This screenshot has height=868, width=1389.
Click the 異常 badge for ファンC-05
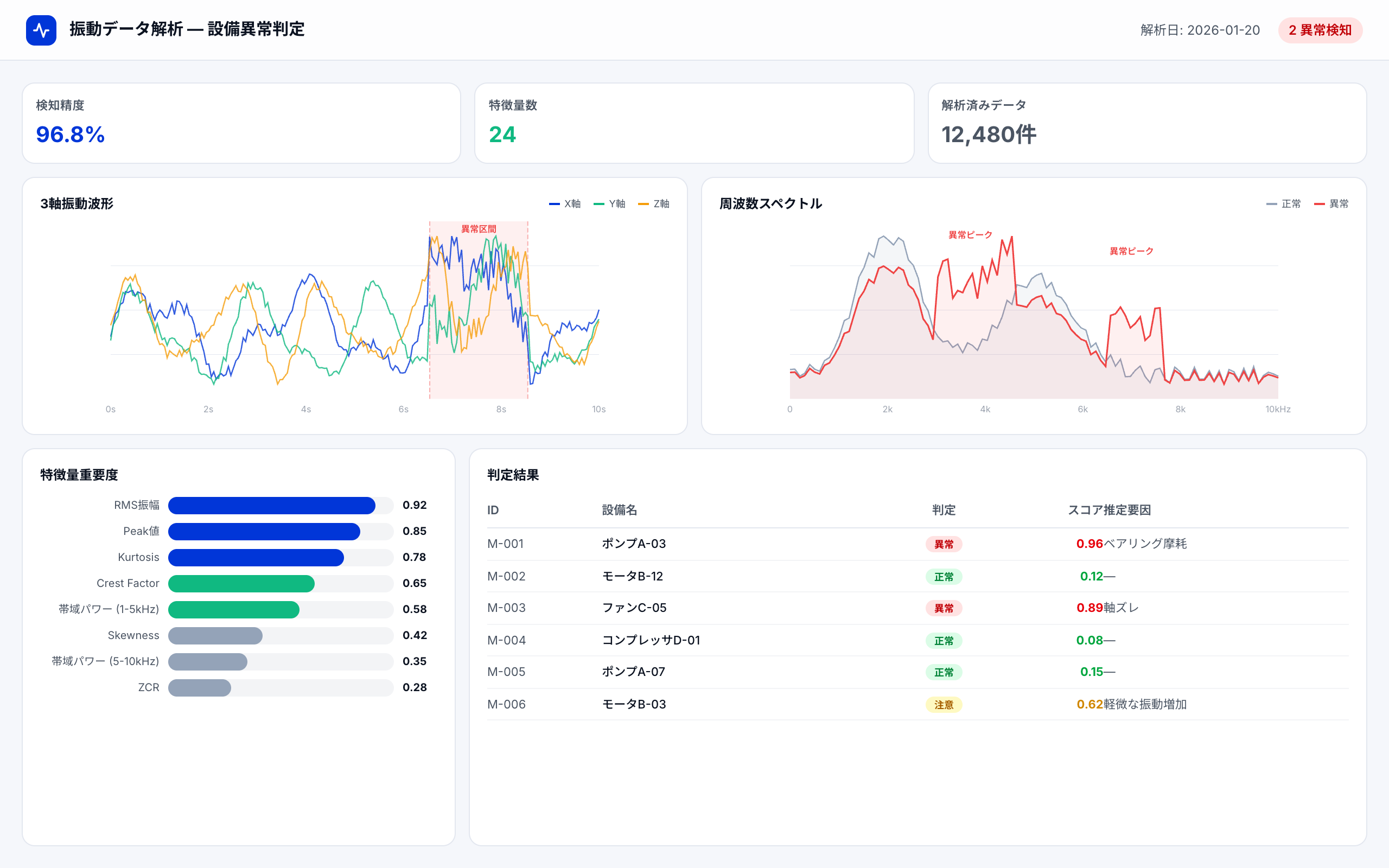click(x=943, y=608)
